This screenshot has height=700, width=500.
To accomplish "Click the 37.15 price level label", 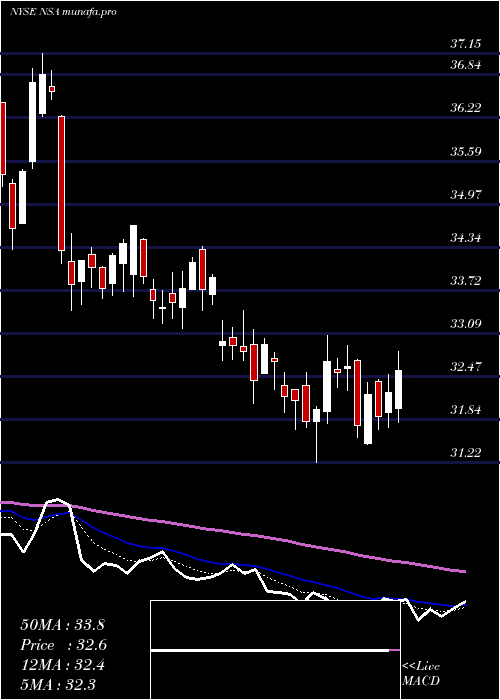I will click(x=466, y=44).
